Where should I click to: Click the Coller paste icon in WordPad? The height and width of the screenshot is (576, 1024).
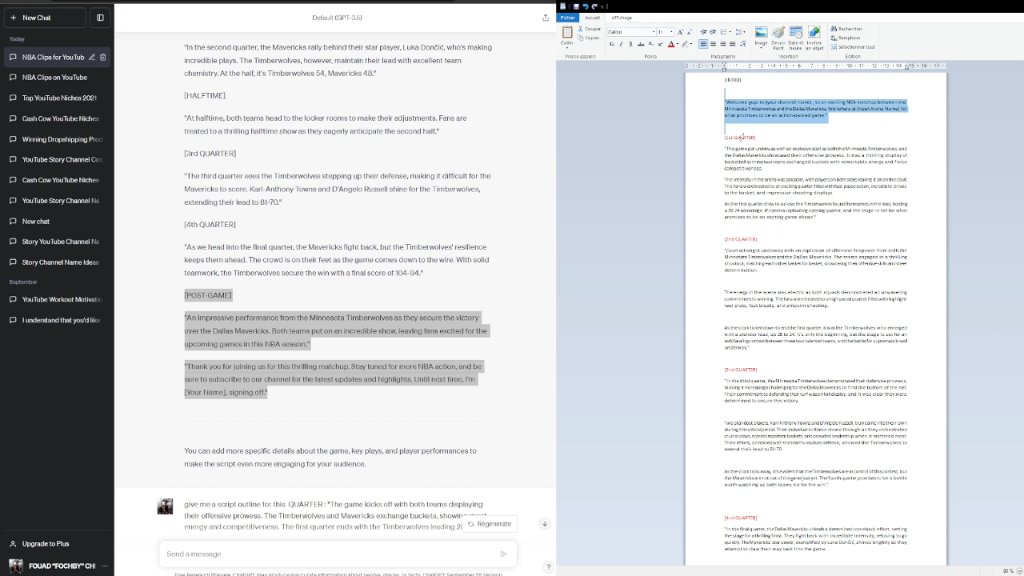tap(567, 35)
